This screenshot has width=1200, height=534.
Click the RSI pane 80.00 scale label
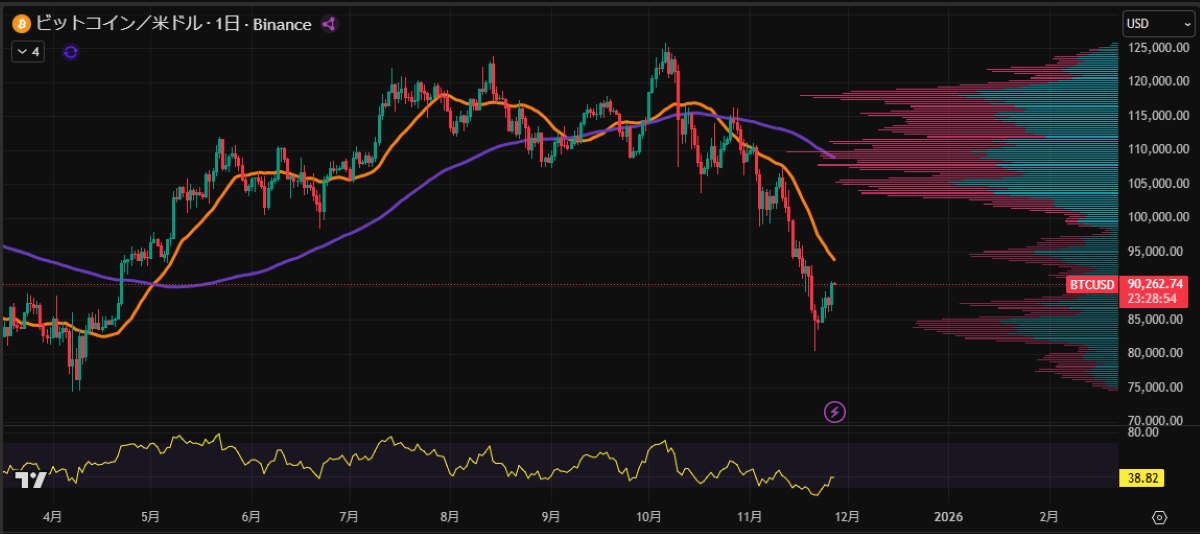1143,433
